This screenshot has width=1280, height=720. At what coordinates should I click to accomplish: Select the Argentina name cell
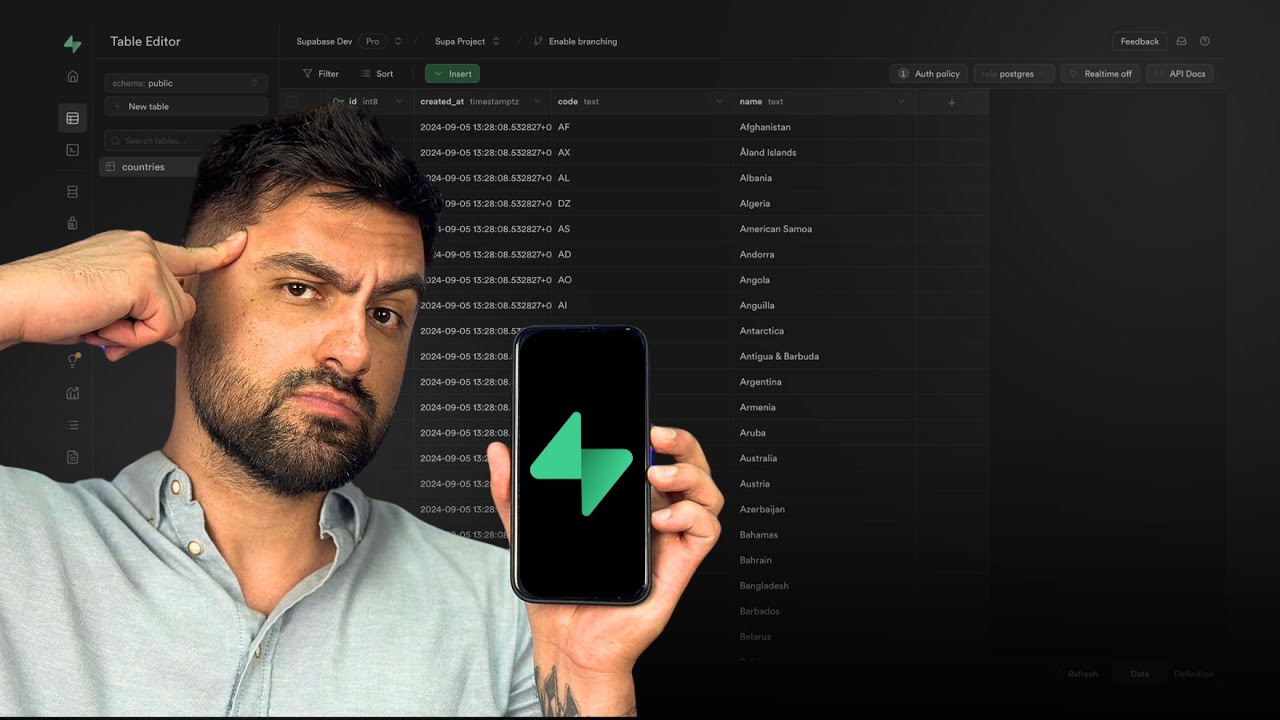[x=824, y=382]
